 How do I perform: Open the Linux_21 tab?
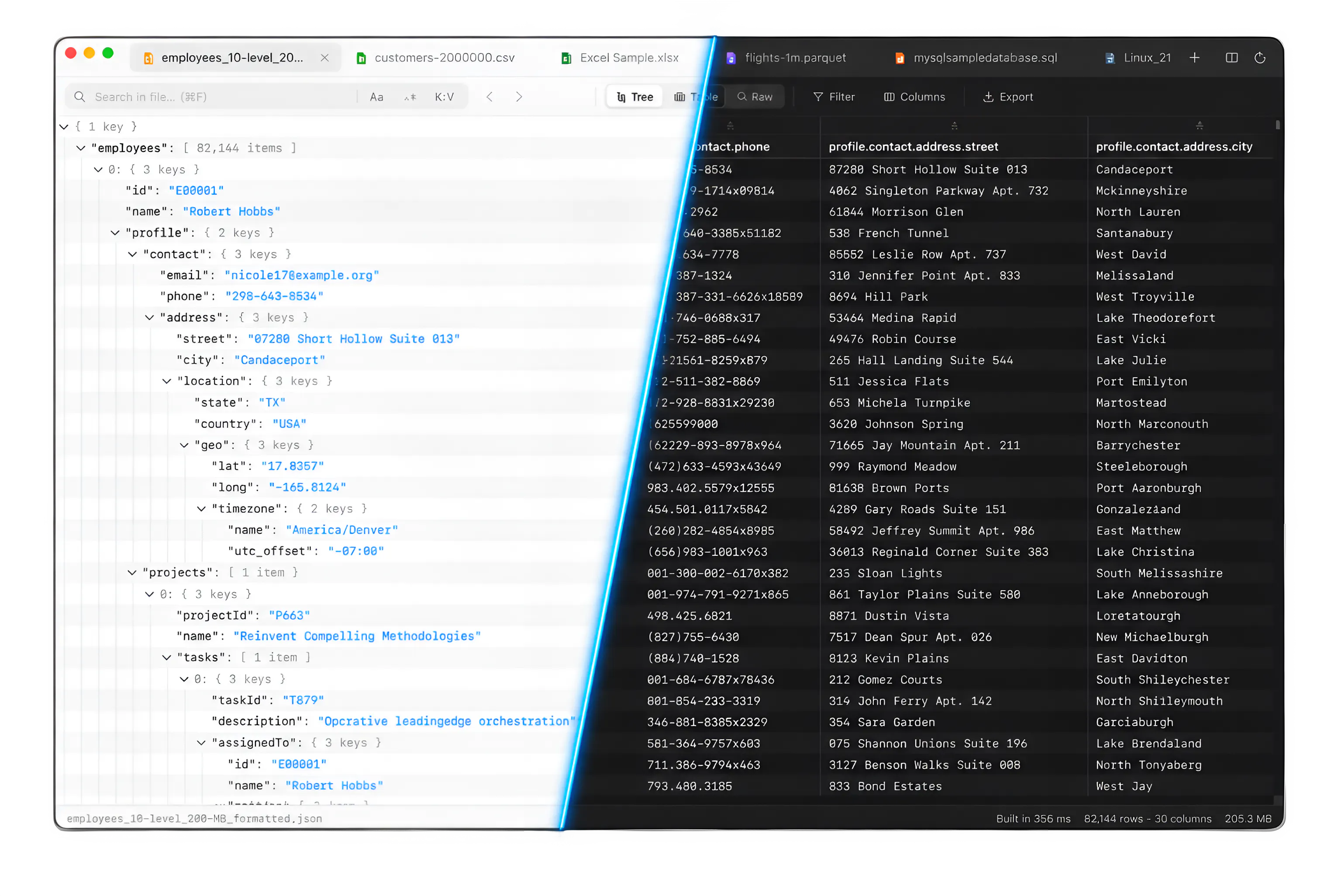click(x=1138, y=58)
